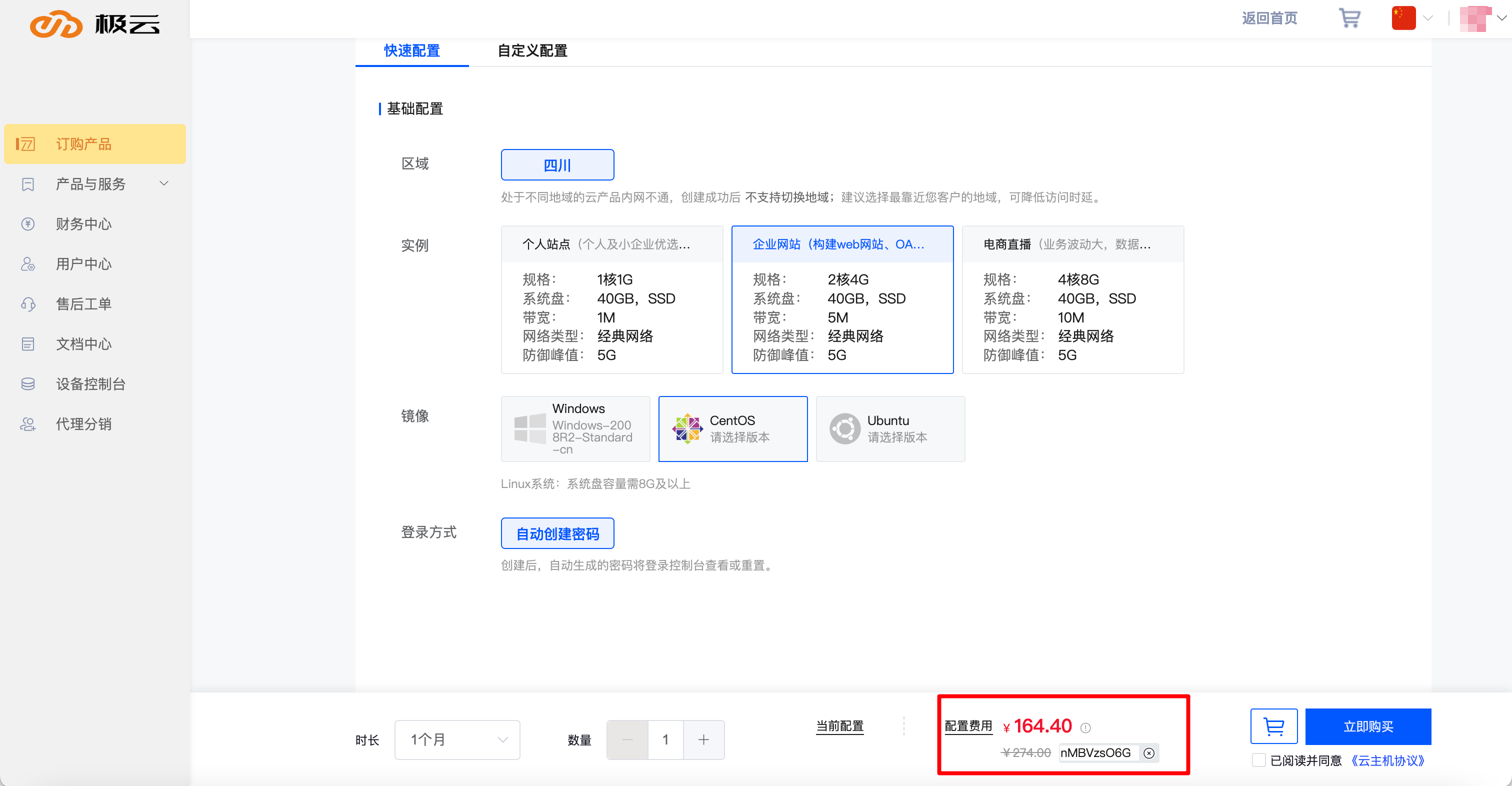Click the price info icon next to 164.40
1512x786 pixels.
pyautogui.click(x=1086, y=728)
